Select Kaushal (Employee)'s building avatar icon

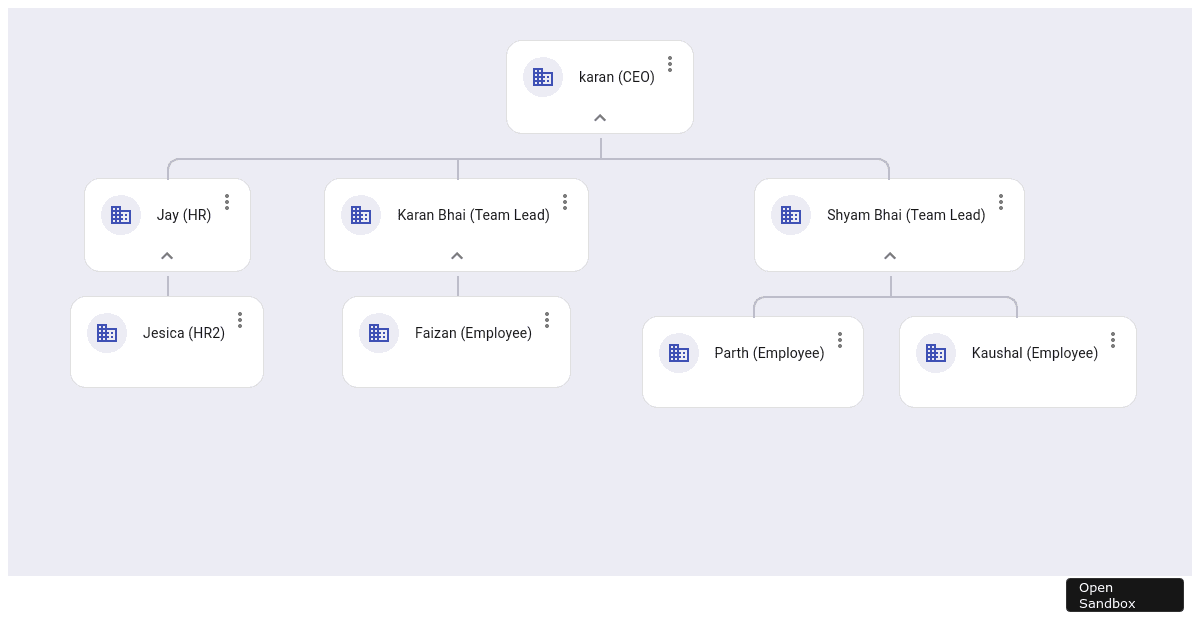pyautogui.click(x=936, y=353)
